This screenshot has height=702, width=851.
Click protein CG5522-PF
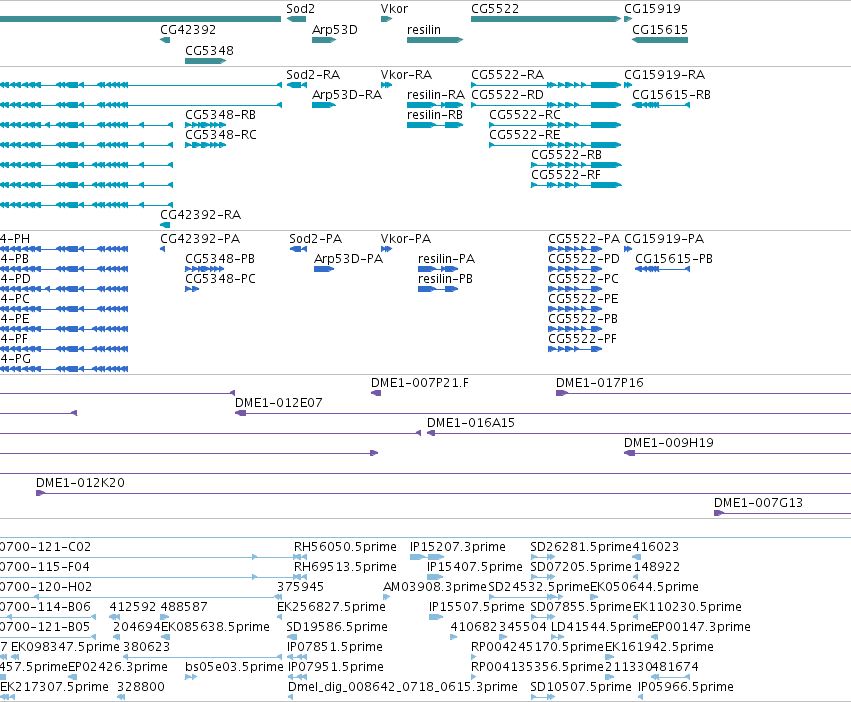(582, 339)
